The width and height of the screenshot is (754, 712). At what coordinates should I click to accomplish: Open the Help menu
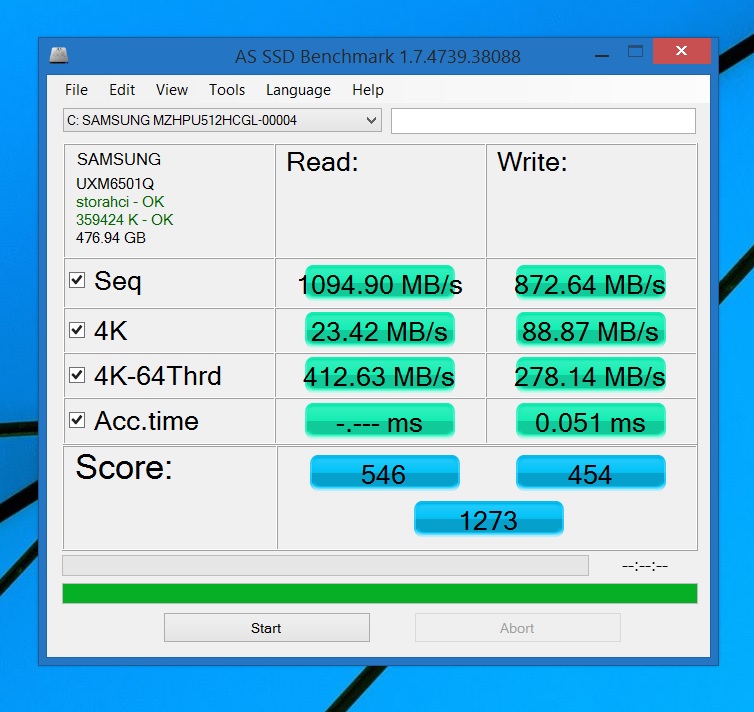point(368,90)
